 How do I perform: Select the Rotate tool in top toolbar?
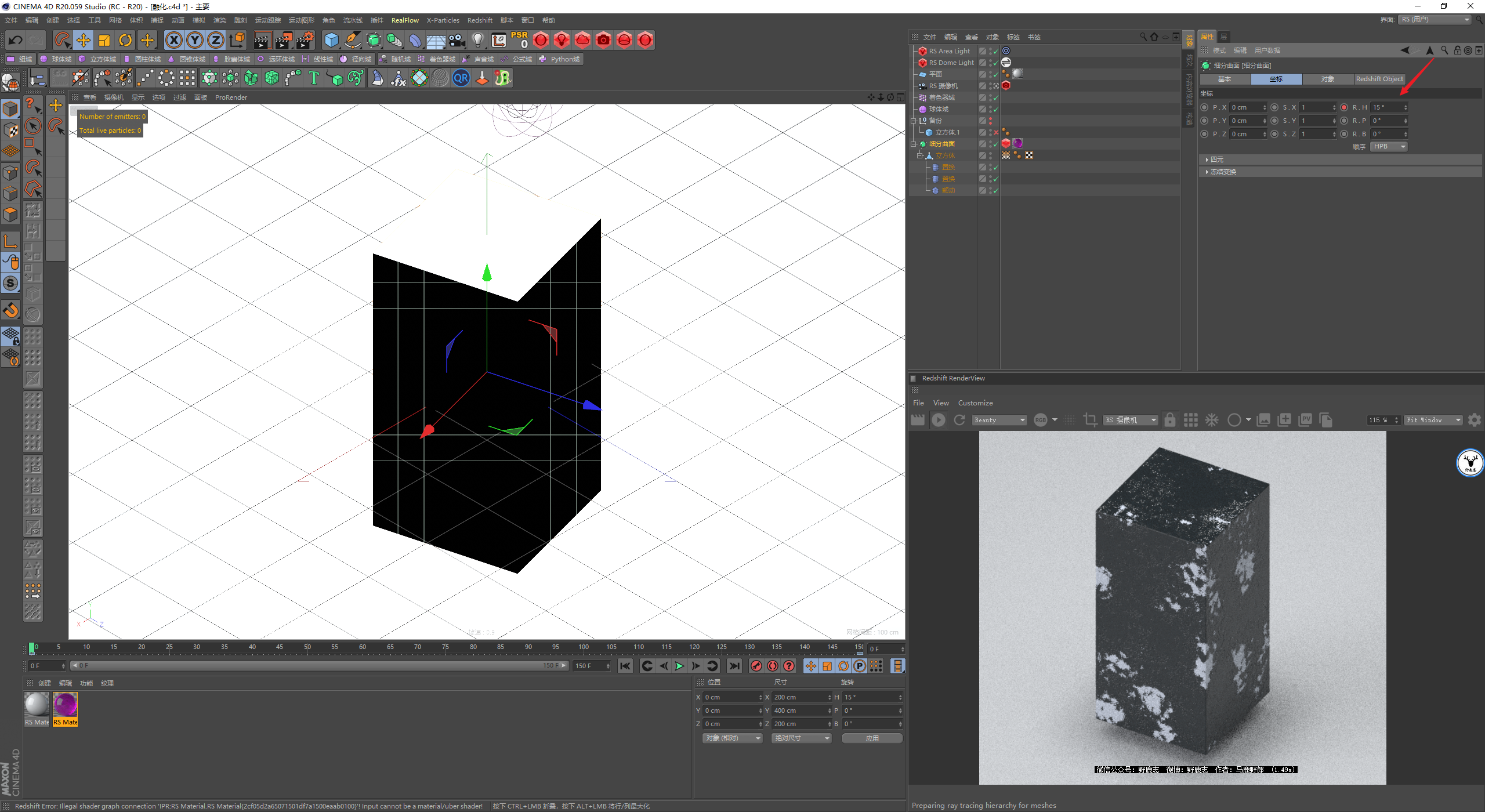point(125,40)
